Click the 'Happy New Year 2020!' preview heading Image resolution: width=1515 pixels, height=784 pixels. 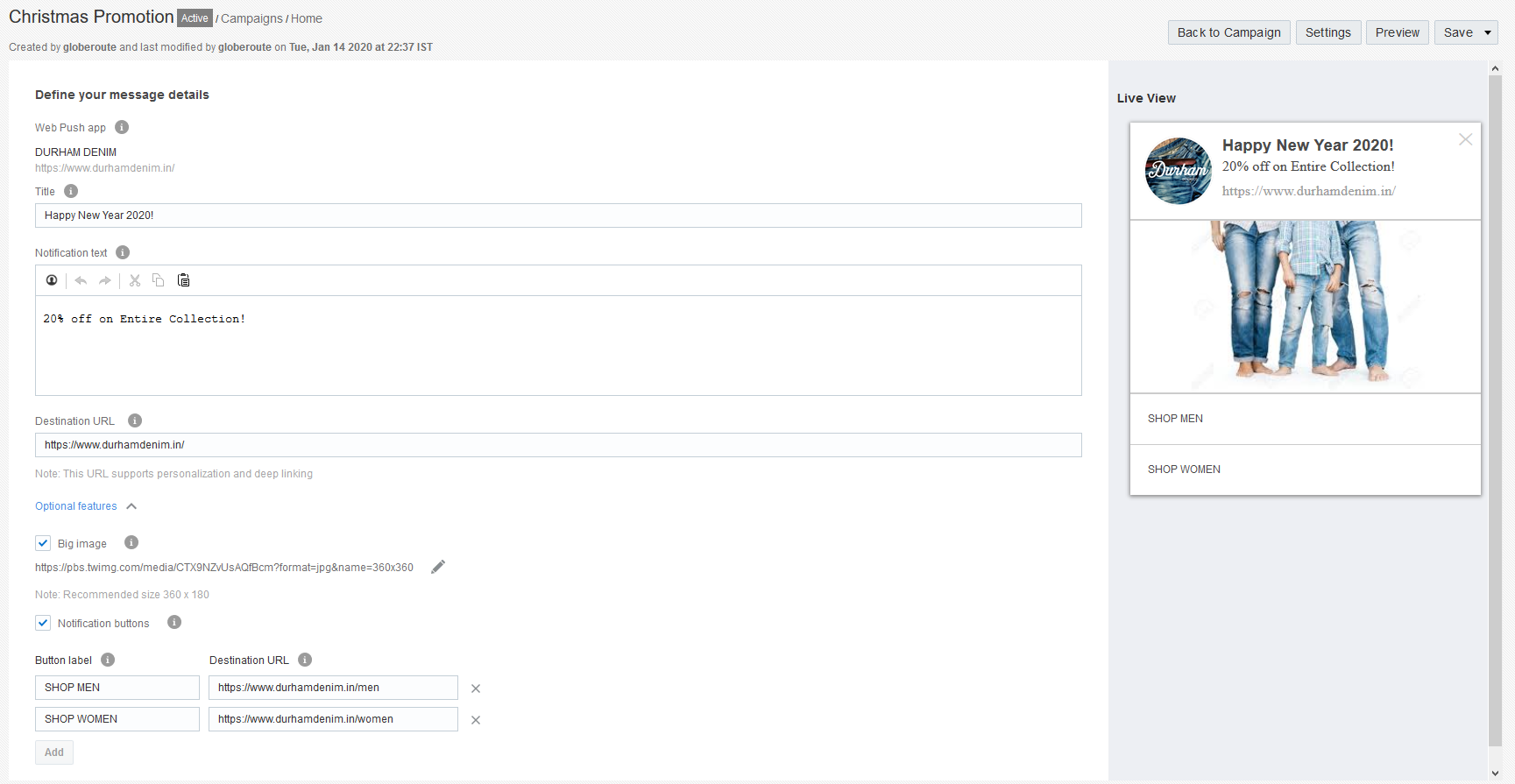1307,145
